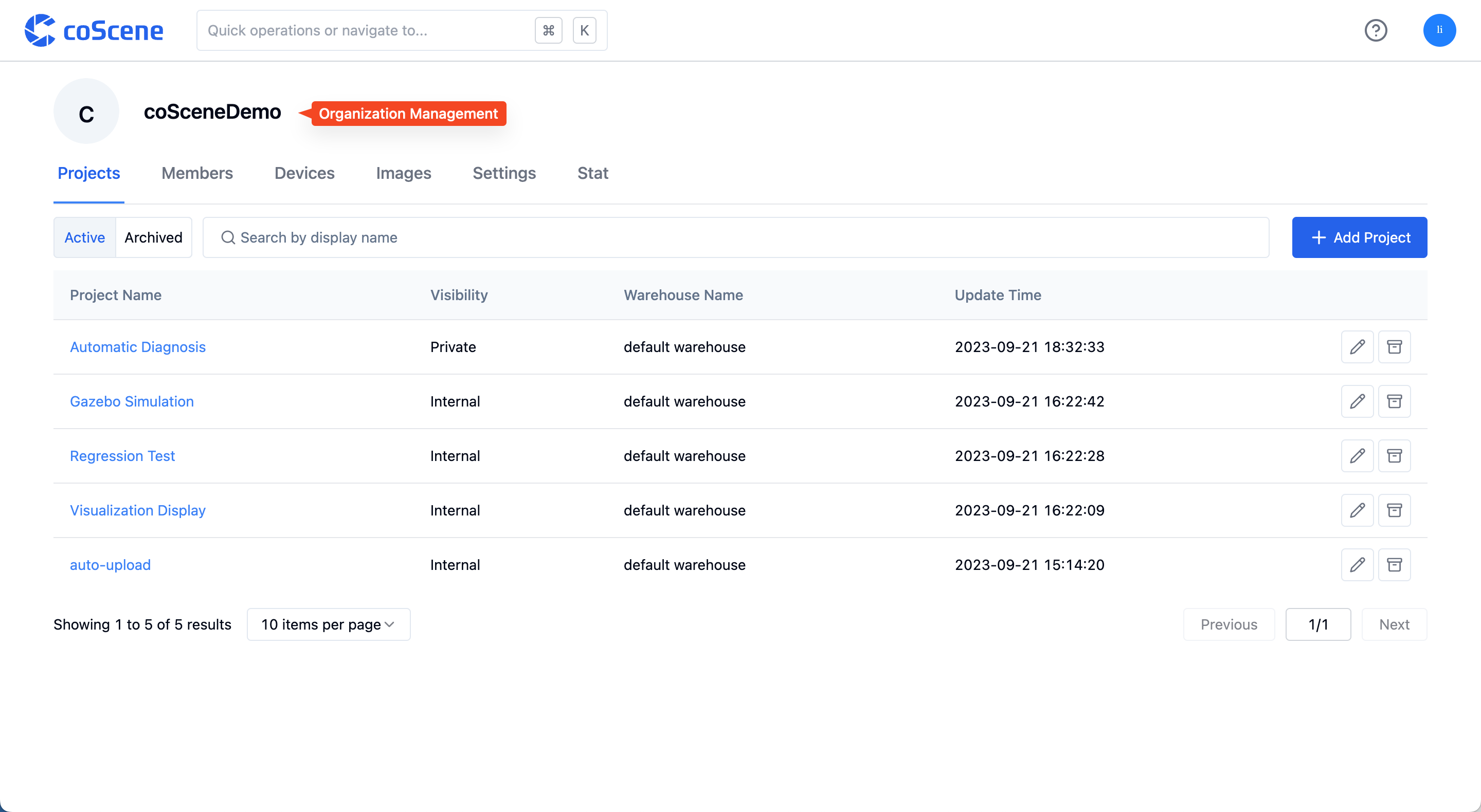Click the search magnifier icon
Viewport: 1481px width, 812px height.
tap(228, 237)
